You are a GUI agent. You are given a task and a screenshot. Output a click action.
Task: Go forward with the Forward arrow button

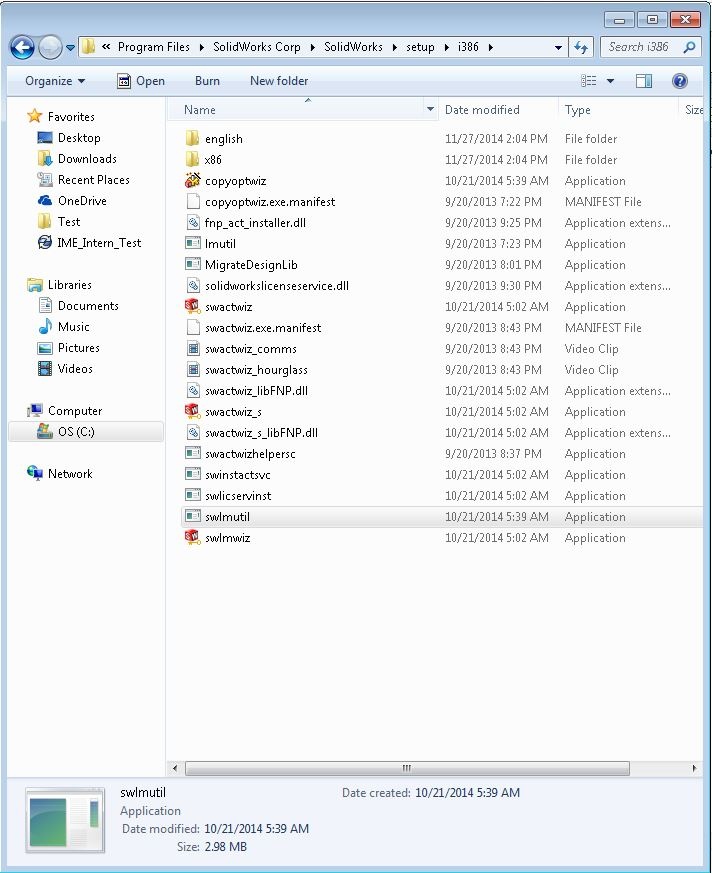click(50, 47)
